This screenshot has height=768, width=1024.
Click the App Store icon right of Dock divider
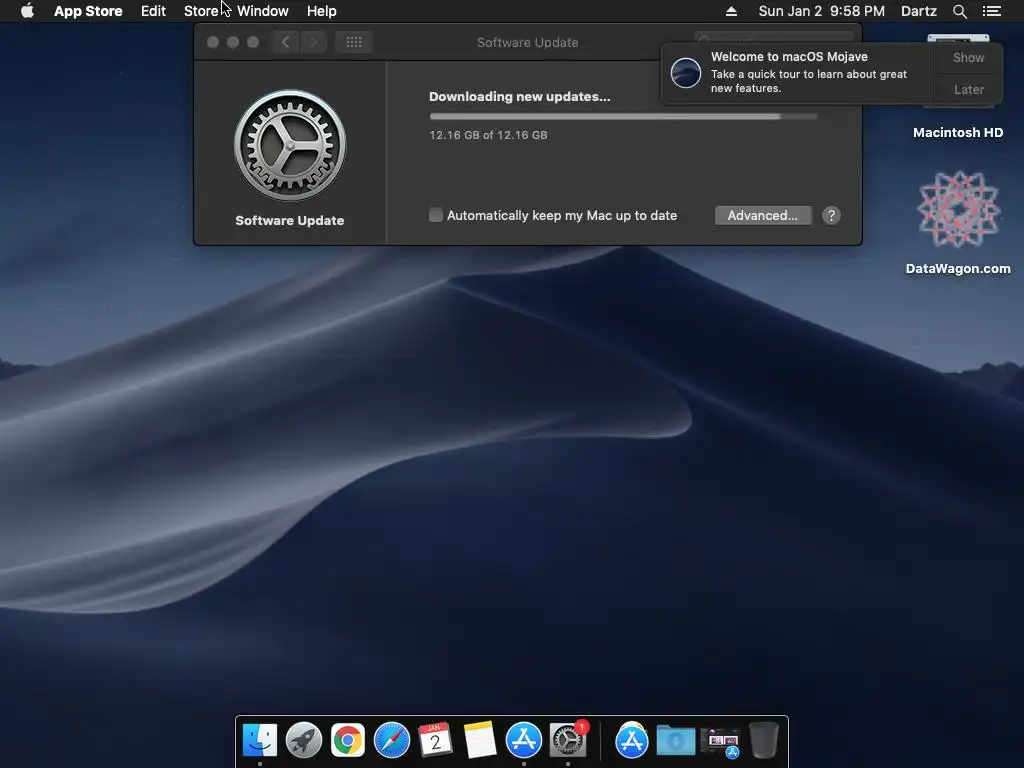point(632,741)
